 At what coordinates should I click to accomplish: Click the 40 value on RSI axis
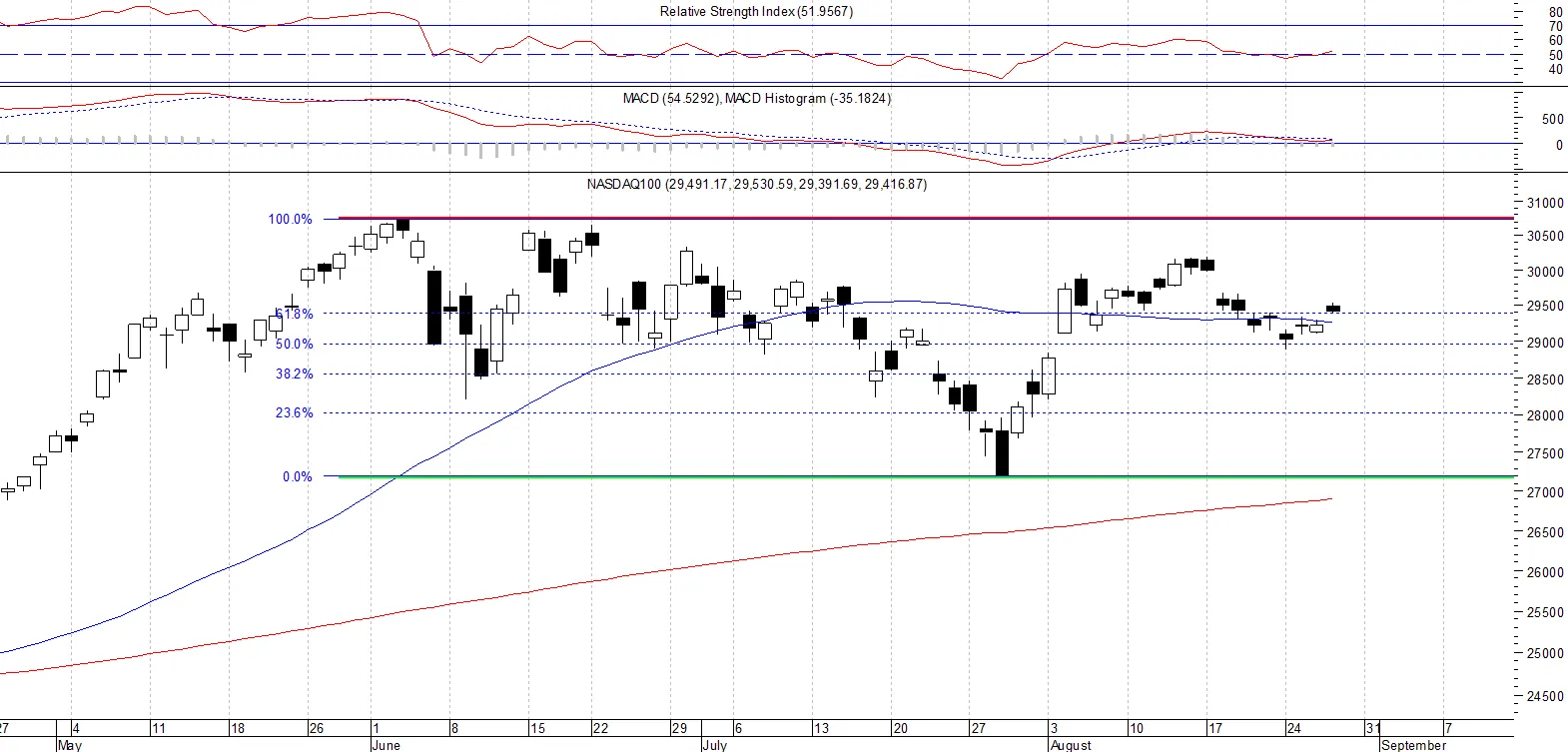pyautogui.click(x=1556, y=69)
